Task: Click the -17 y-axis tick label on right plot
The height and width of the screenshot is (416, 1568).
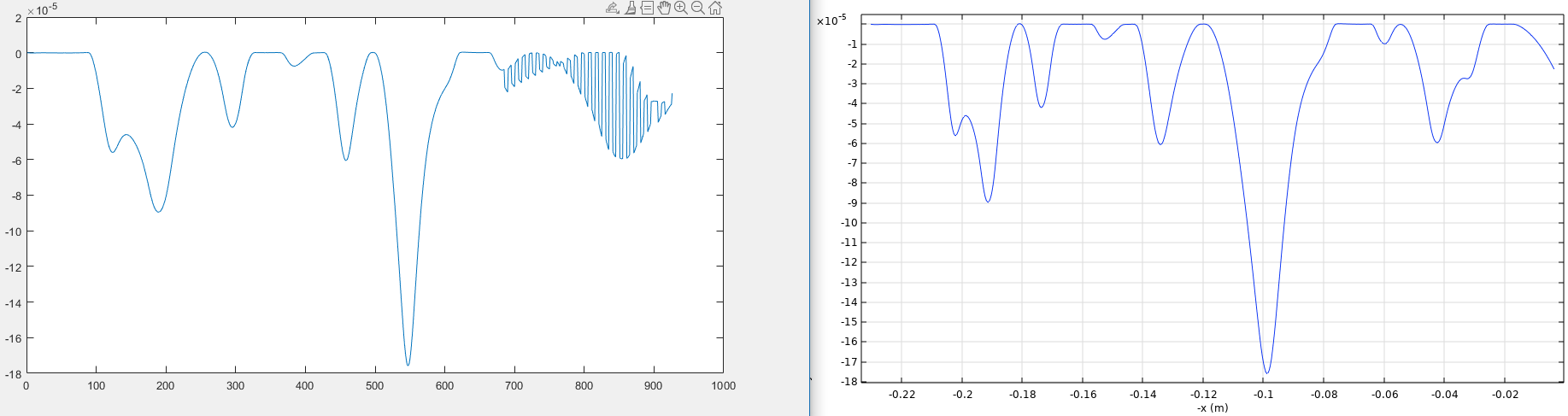Action: point(849,362)
